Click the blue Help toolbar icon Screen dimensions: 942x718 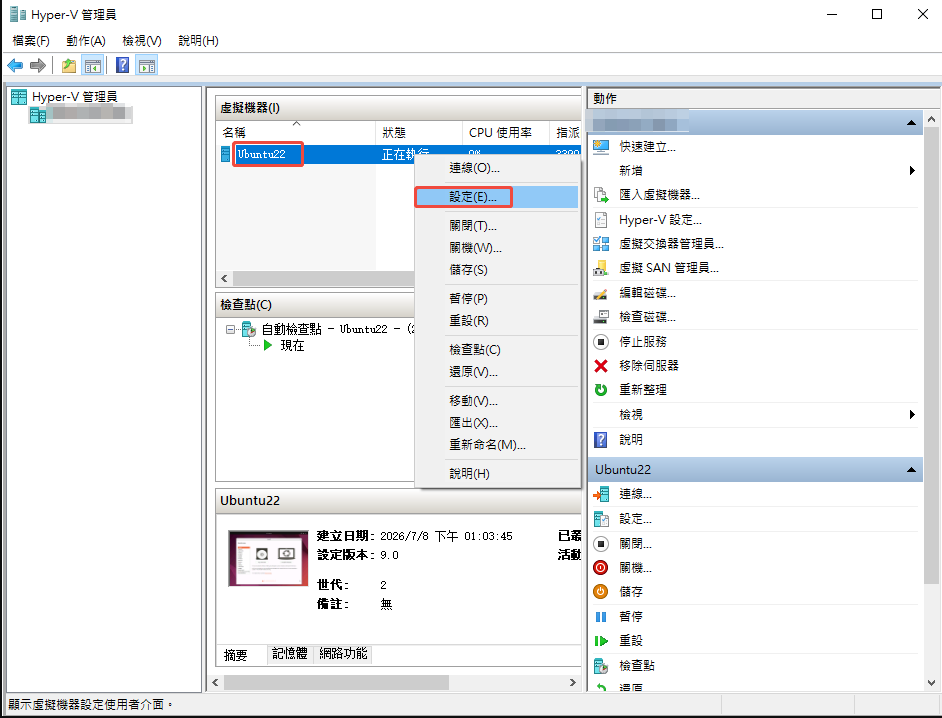[x=123, y=65]
